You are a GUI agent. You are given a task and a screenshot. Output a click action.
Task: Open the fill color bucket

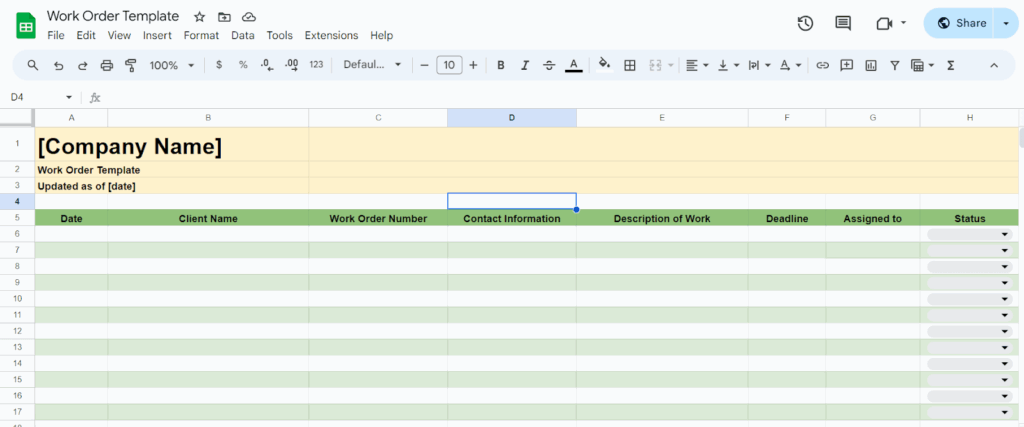pos(605,65)
